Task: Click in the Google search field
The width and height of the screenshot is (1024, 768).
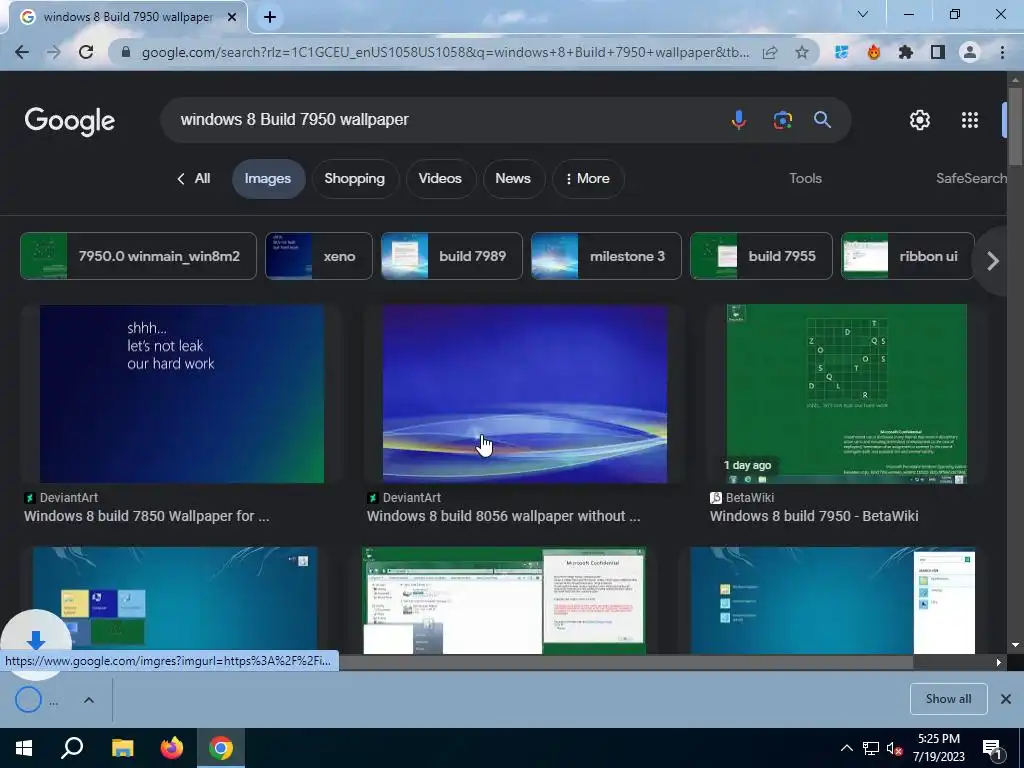Action: tap(444, 120)
